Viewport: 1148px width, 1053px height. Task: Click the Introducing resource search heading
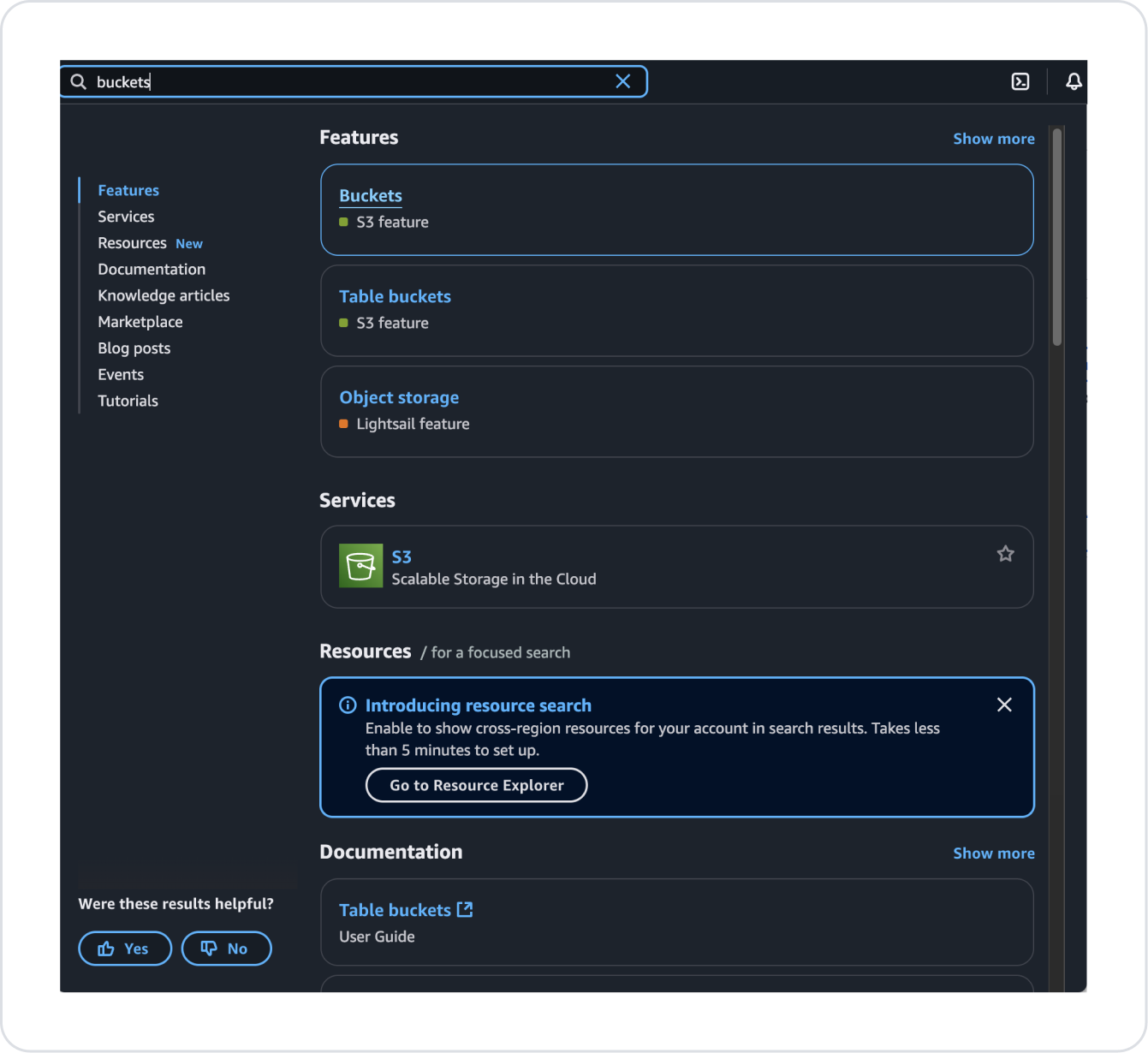pyautogui.click(x=479, y=705)
